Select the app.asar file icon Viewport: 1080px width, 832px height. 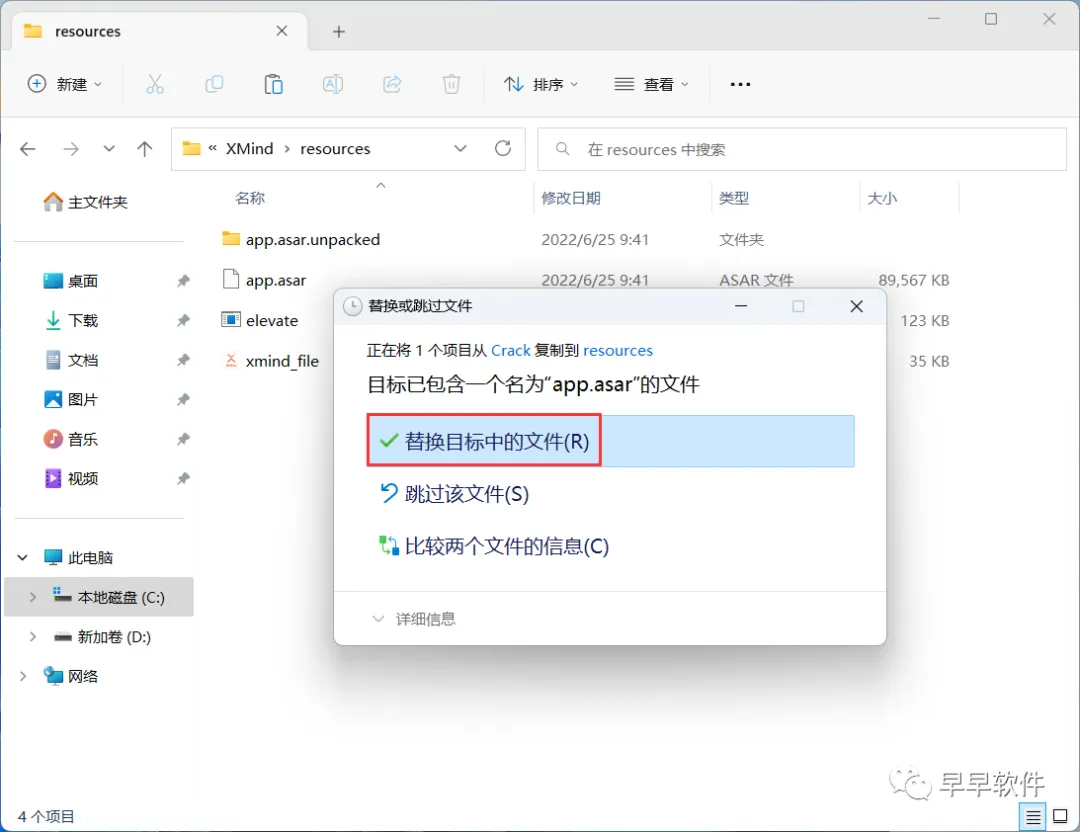pos(231,280)
